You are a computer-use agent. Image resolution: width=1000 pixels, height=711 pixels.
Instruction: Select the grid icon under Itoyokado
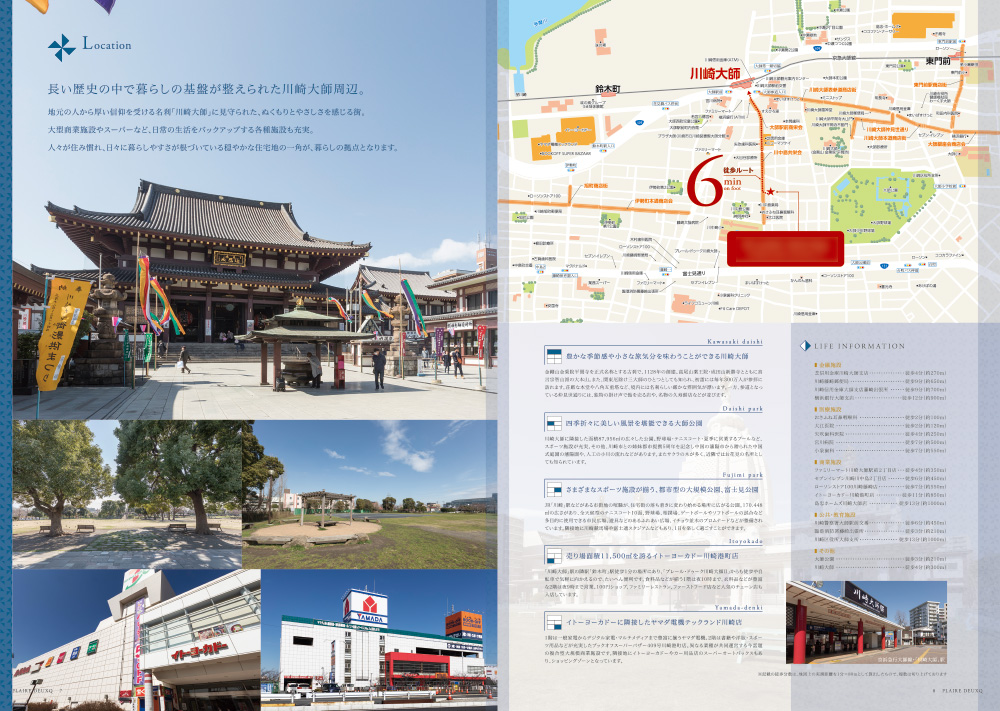[553, 553]
